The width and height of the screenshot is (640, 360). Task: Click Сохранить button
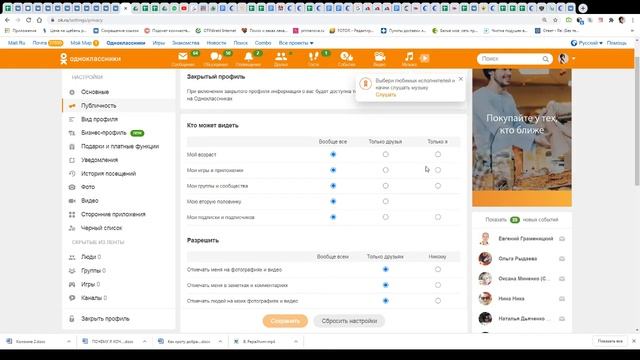coord(285,321)
